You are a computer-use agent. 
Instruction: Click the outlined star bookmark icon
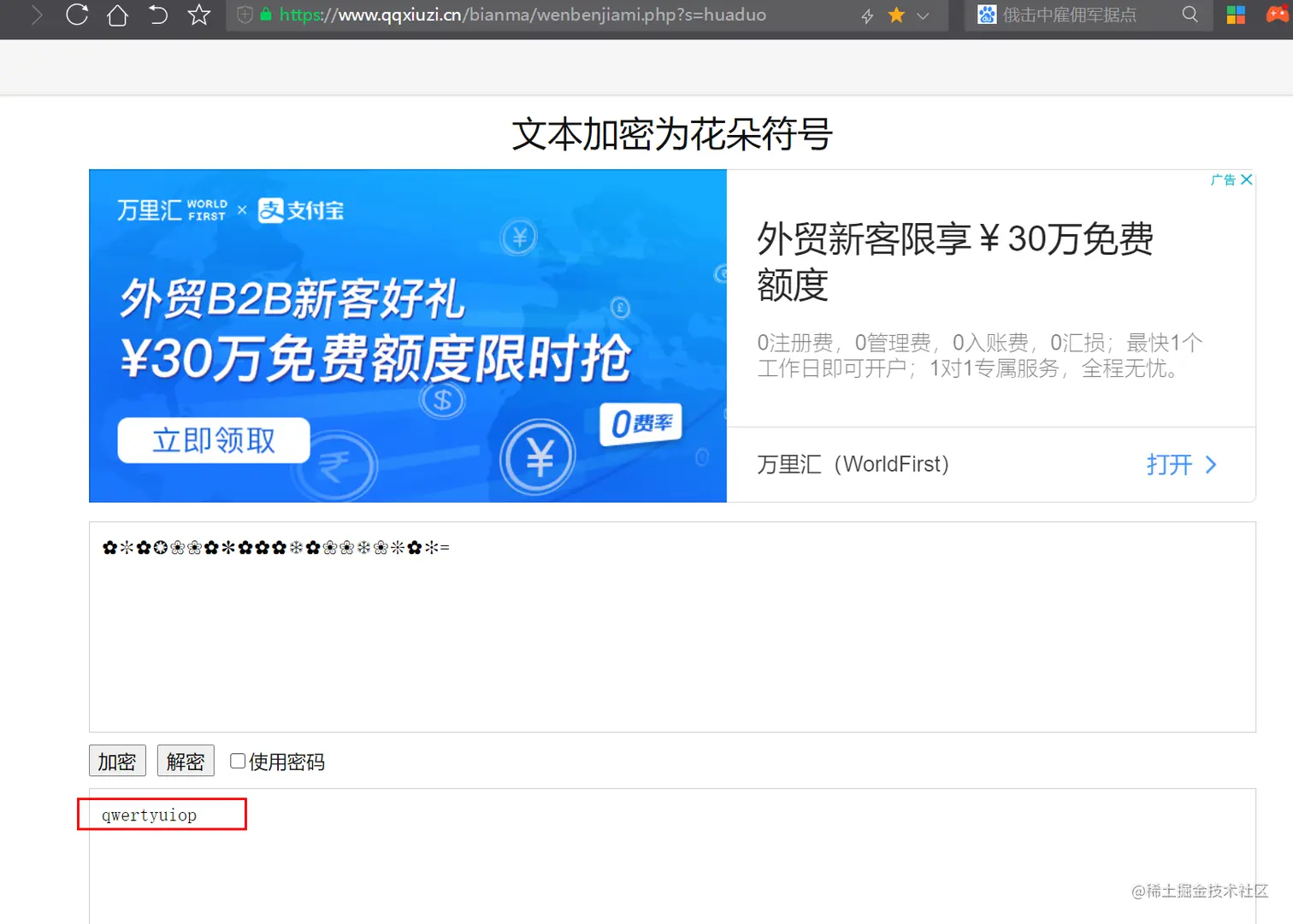click(x=199, y=15)
